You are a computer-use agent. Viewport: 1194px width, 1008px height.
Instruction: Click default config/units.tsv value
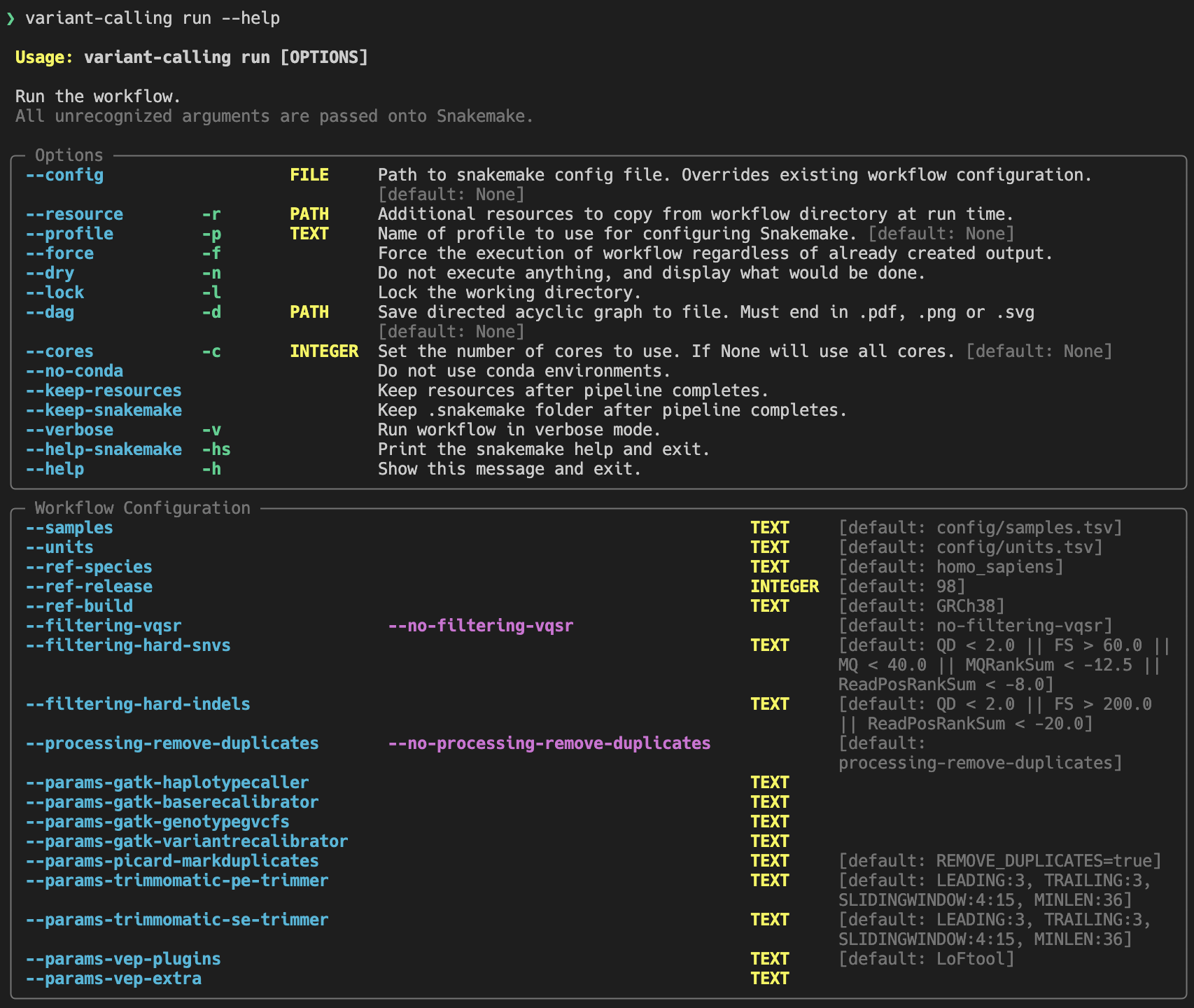tap(971, 547)
